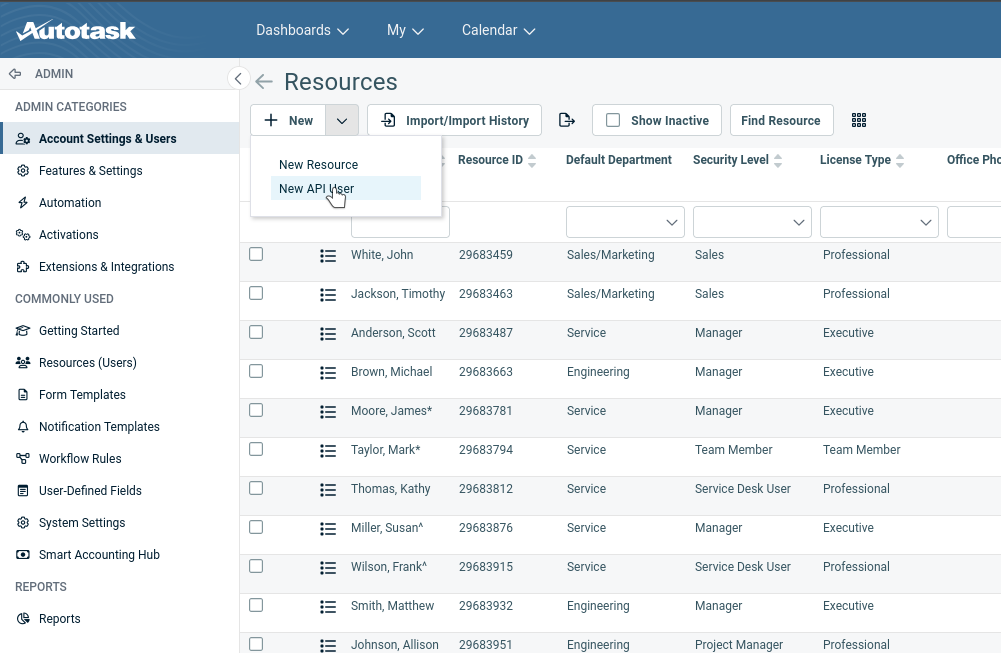Go back using arrow beside Resources title
Screen dimensions: 1001x653
264,82
